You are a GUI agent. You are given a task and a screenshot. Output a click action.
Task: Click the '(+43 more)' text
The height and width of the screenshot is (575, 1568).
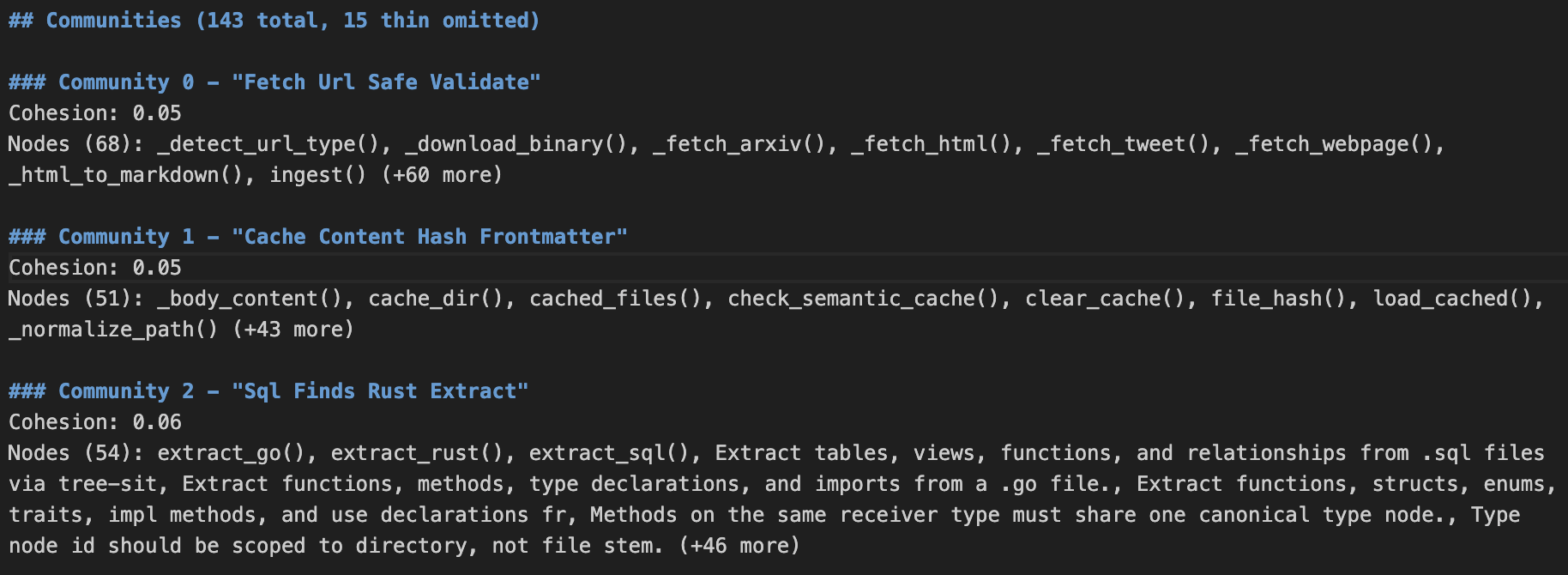point(293,330)
